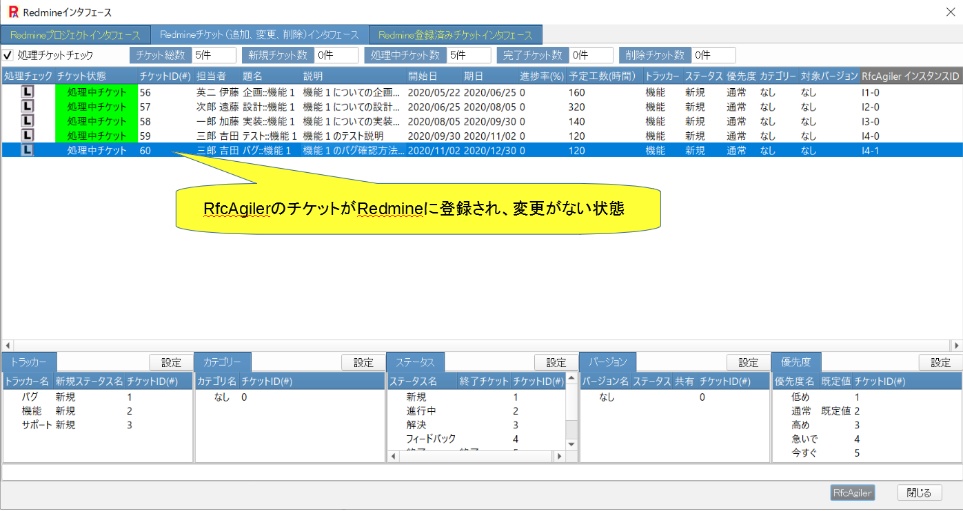Click 設定 button in トラッカー panel
The height and width of the screenshot is (511, 963).
(x=171, y=362)
